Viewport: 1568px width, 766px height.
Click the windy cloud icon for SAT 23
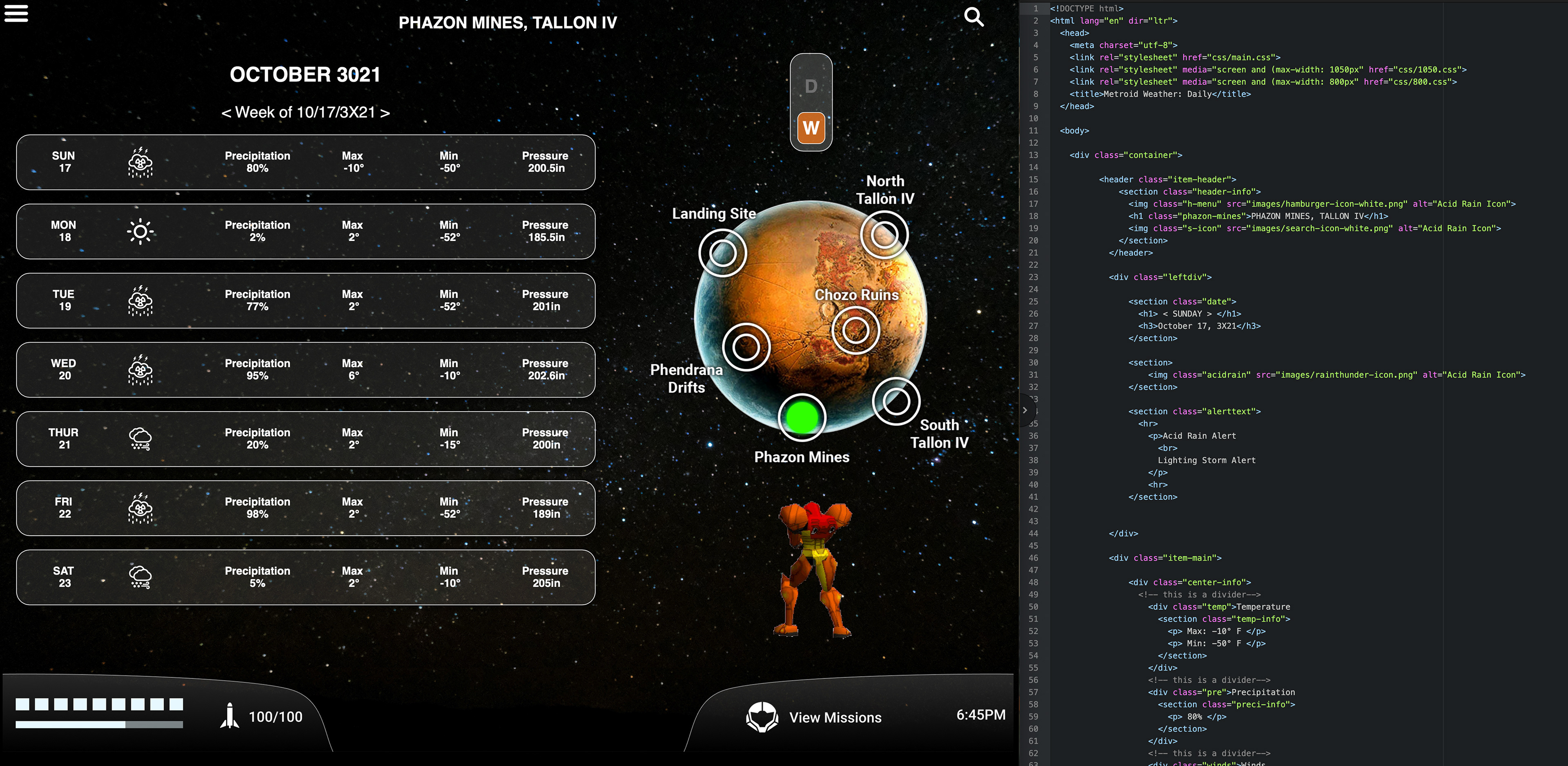tap(140, 577)
